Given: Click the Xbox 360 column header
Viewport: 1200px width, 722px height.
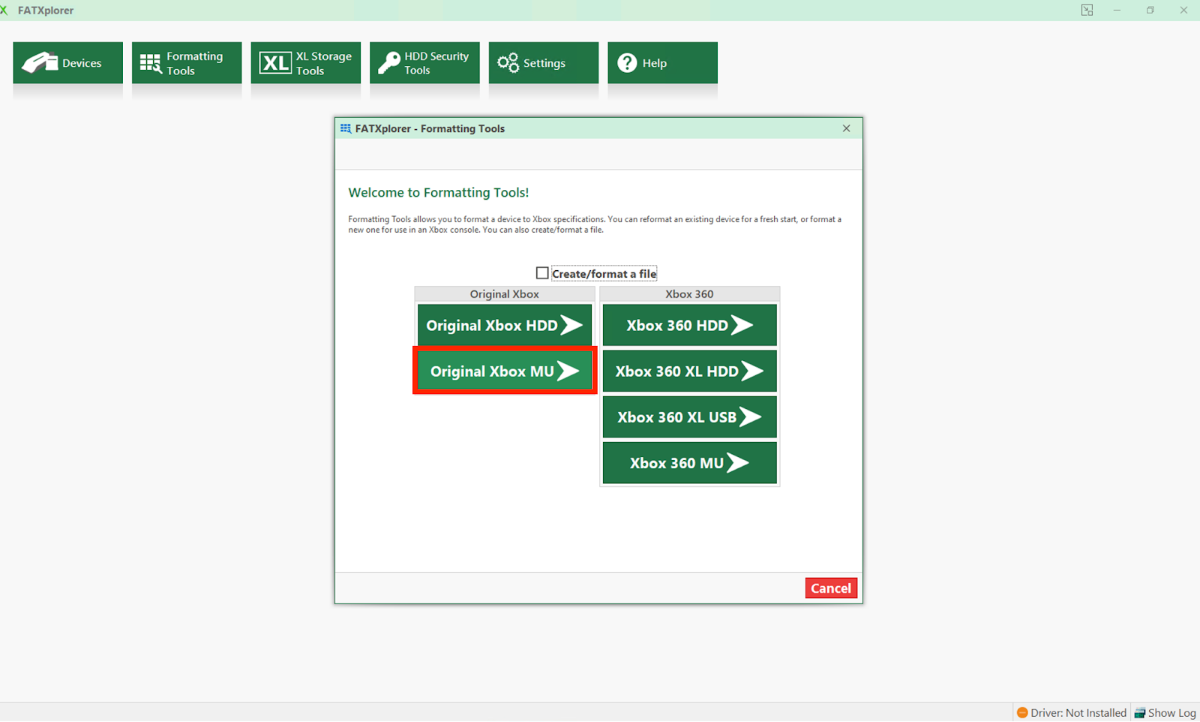Looking at the screenshot, I should [x=690, y=294].
